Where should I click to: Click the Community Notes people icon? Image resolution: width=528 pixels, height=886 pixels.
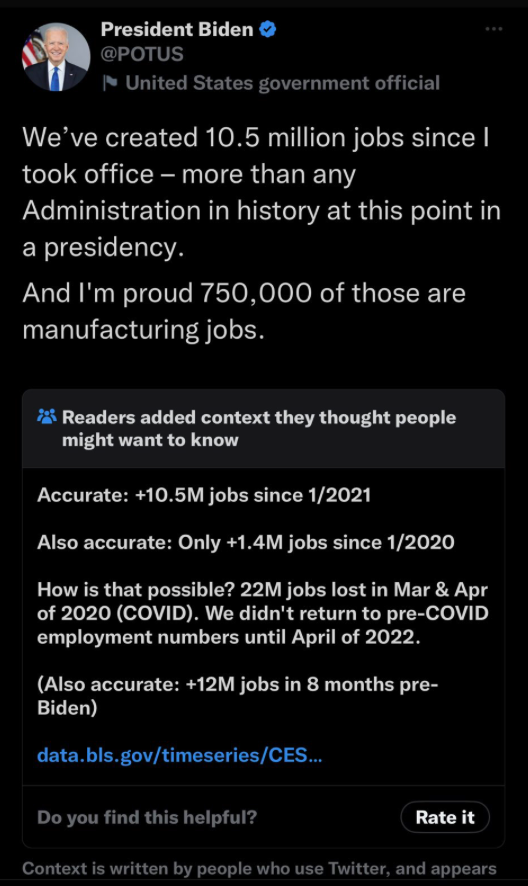47,417
